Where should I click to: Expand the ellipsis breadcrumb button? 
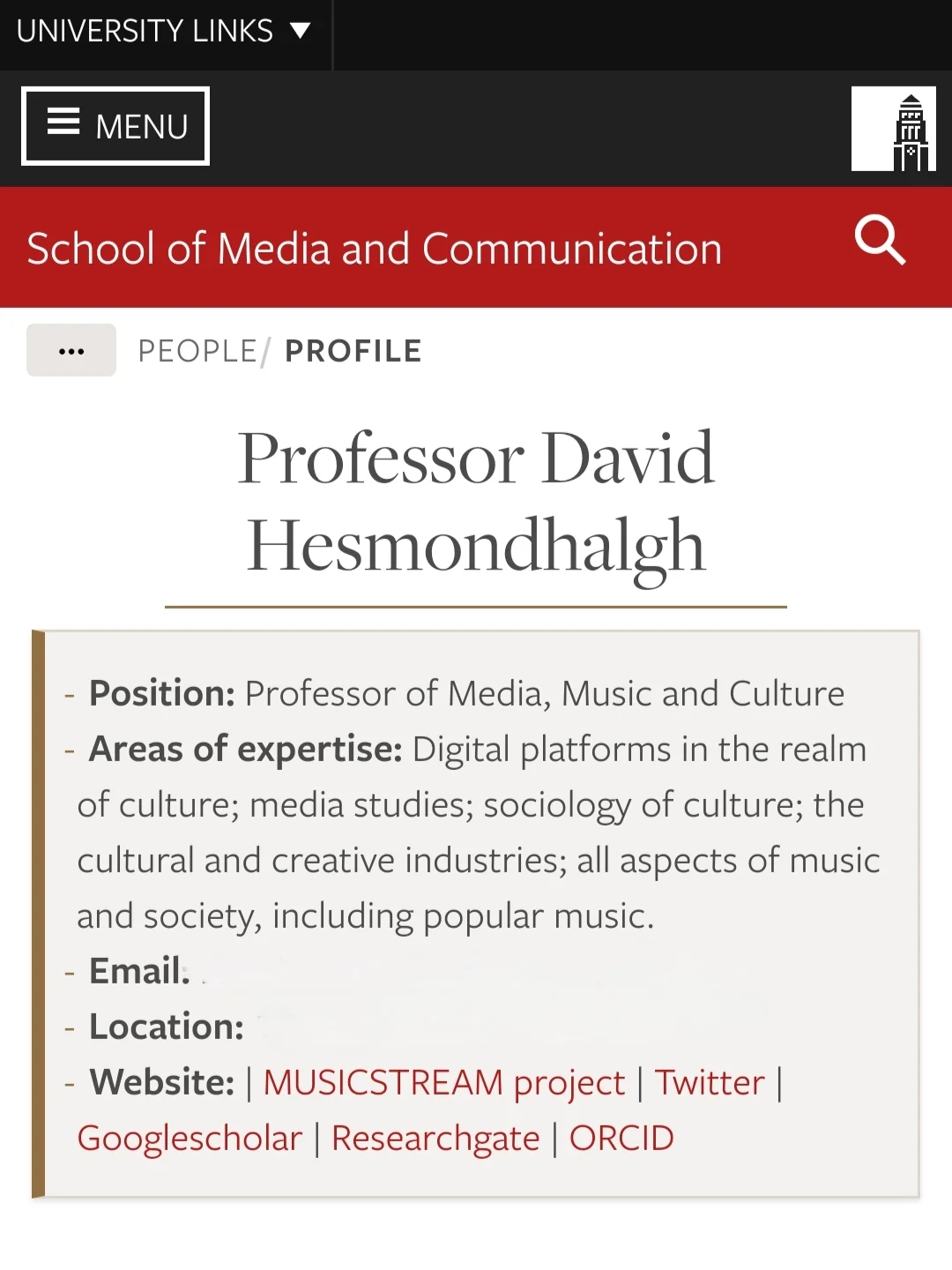click(71, 351)
